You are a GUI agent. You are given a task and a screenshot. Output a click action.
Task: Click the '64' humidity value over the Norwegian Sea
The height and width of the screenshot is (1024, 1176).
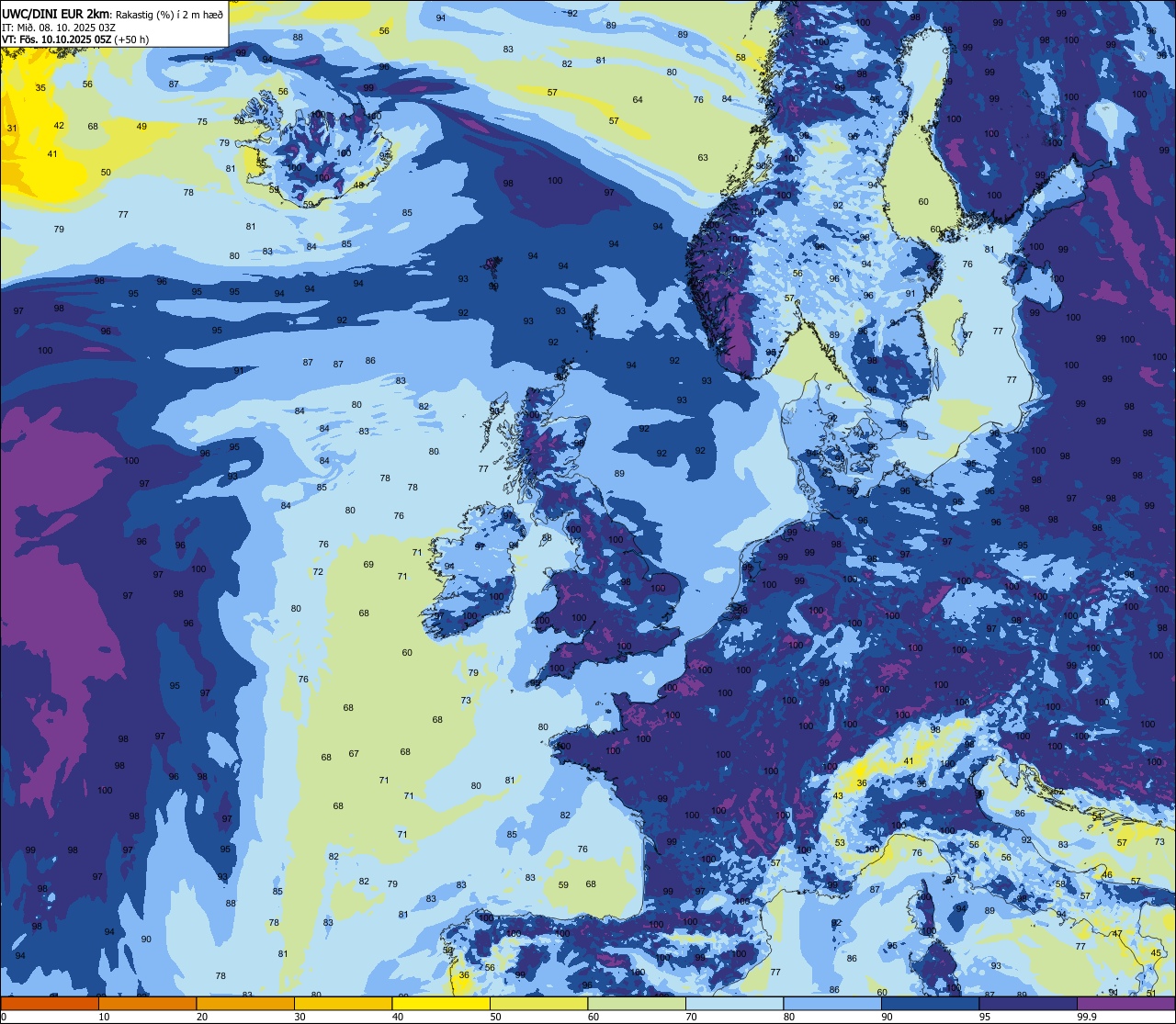[638, 100]
